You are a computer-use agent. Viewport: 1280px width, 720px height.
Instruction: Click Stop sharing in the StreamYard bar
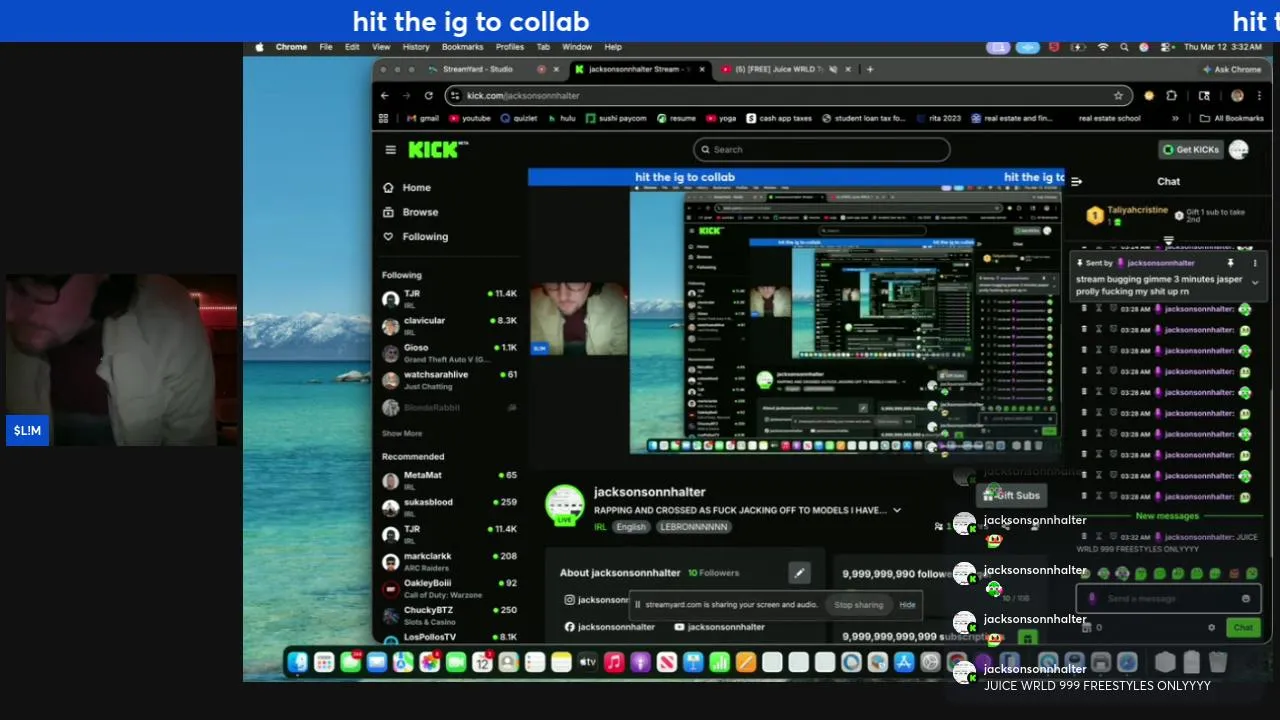(x=859, y=605)
